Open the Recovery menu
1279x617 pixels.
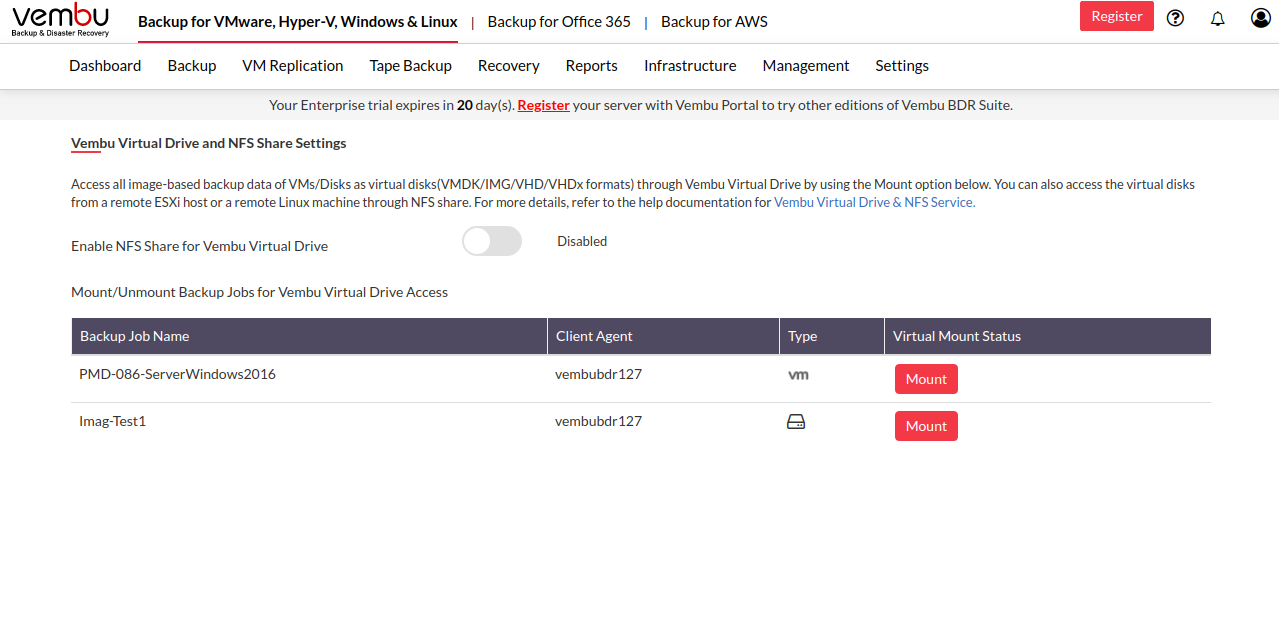[509, 66]
